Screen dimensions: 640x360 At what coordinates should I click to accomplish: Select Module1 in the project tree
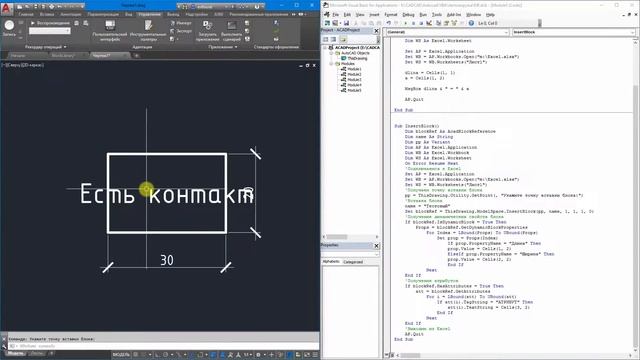click(354, 69)
